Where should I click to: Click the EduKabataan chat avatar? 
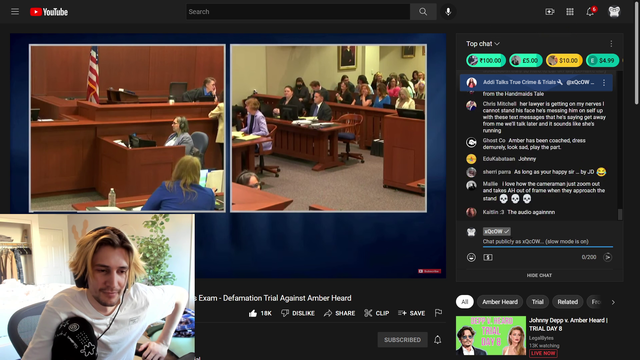click(471, 159)
